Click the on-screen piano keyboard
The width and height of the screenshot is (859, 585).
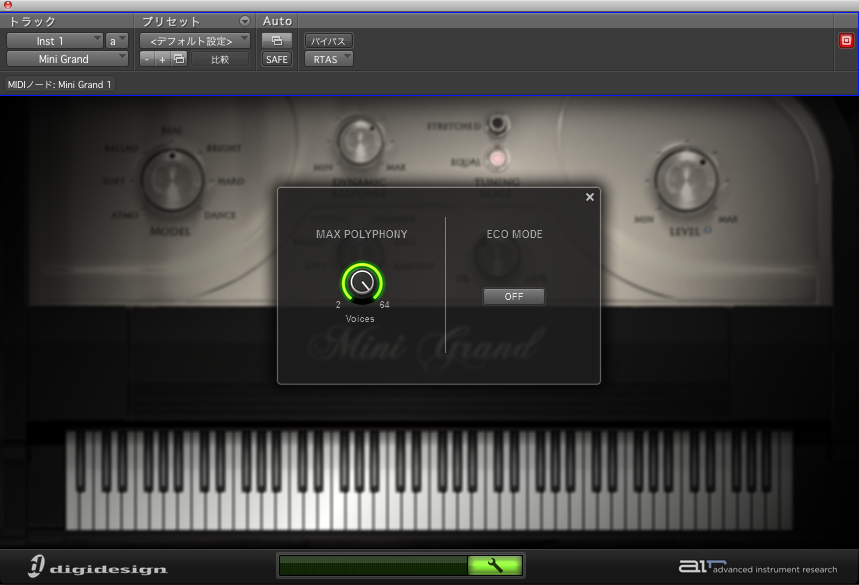(x=429, y=480)
